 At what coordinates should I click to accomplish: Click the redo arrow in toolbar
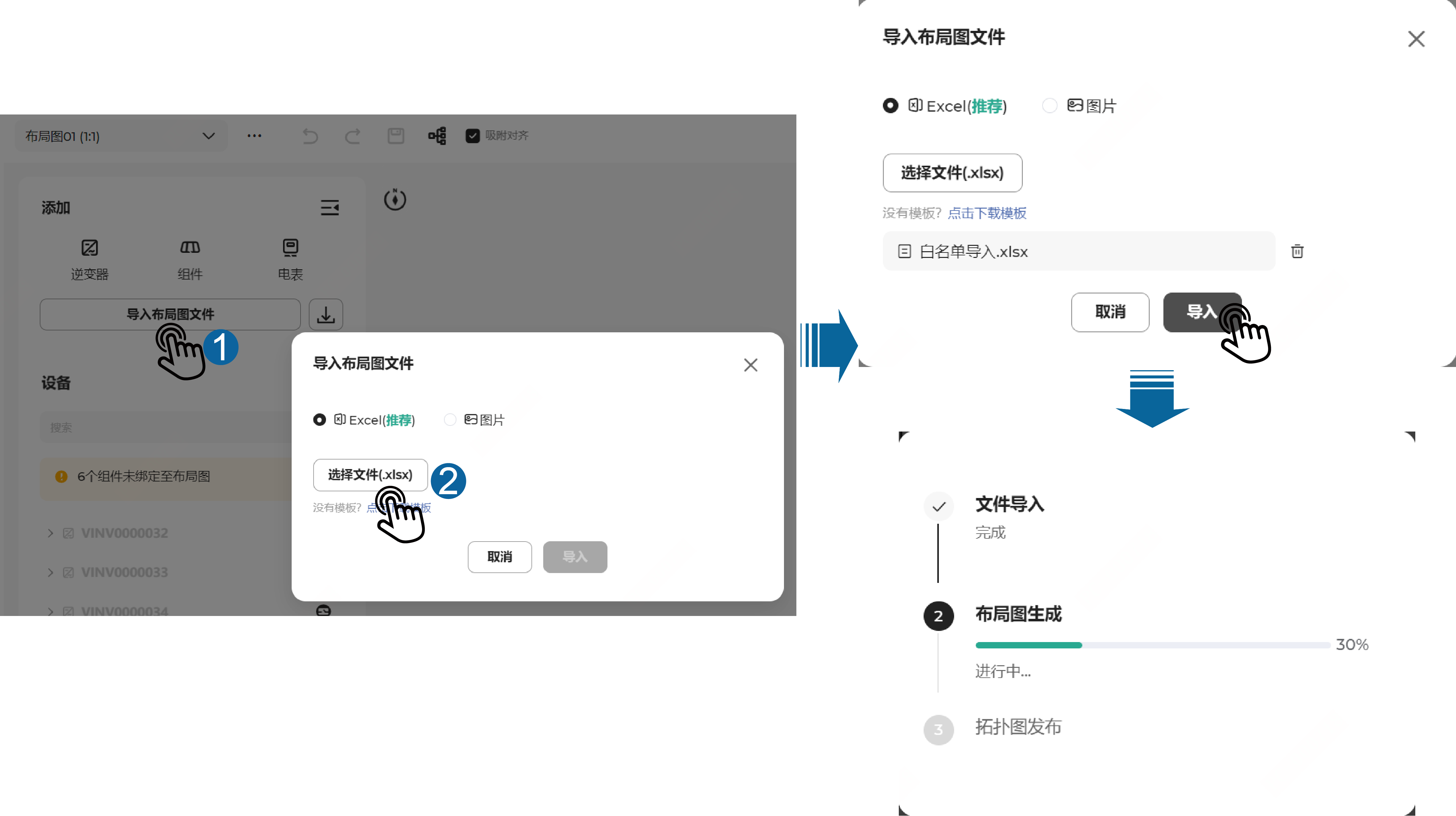click(353, 136)
